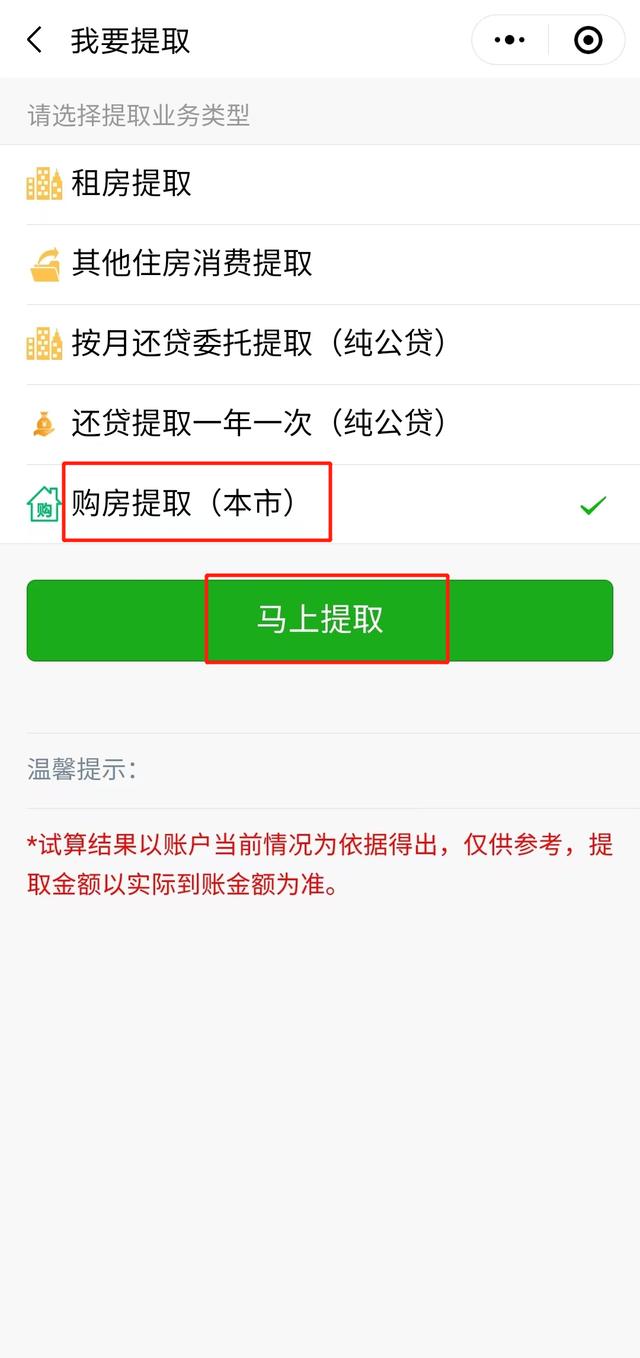Tap the back arrow icon
This screenshot has height=1358, width=640.
click(x=35, y=40)
